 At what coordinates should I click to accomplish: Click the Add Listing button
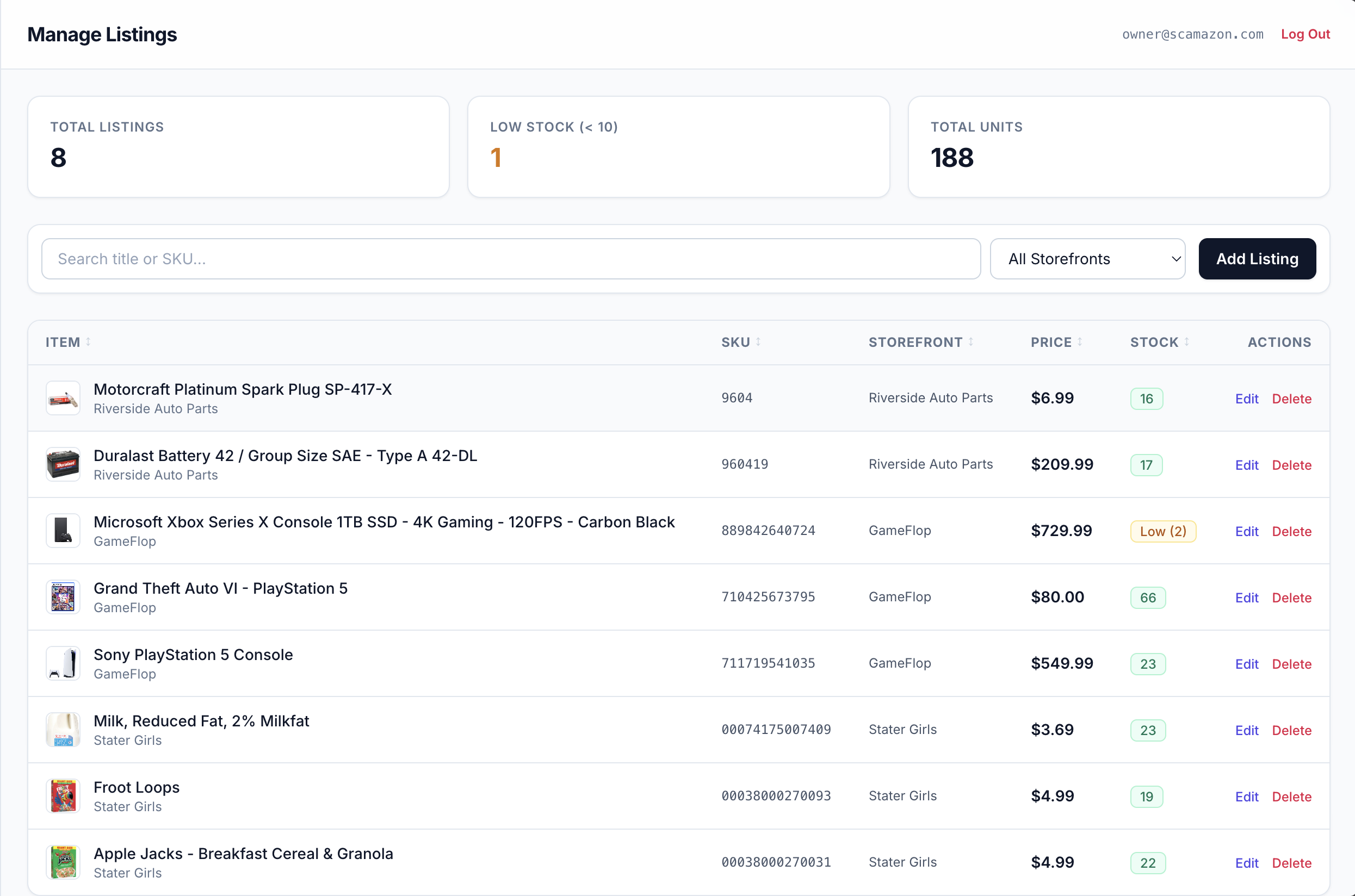point(1257,259)
